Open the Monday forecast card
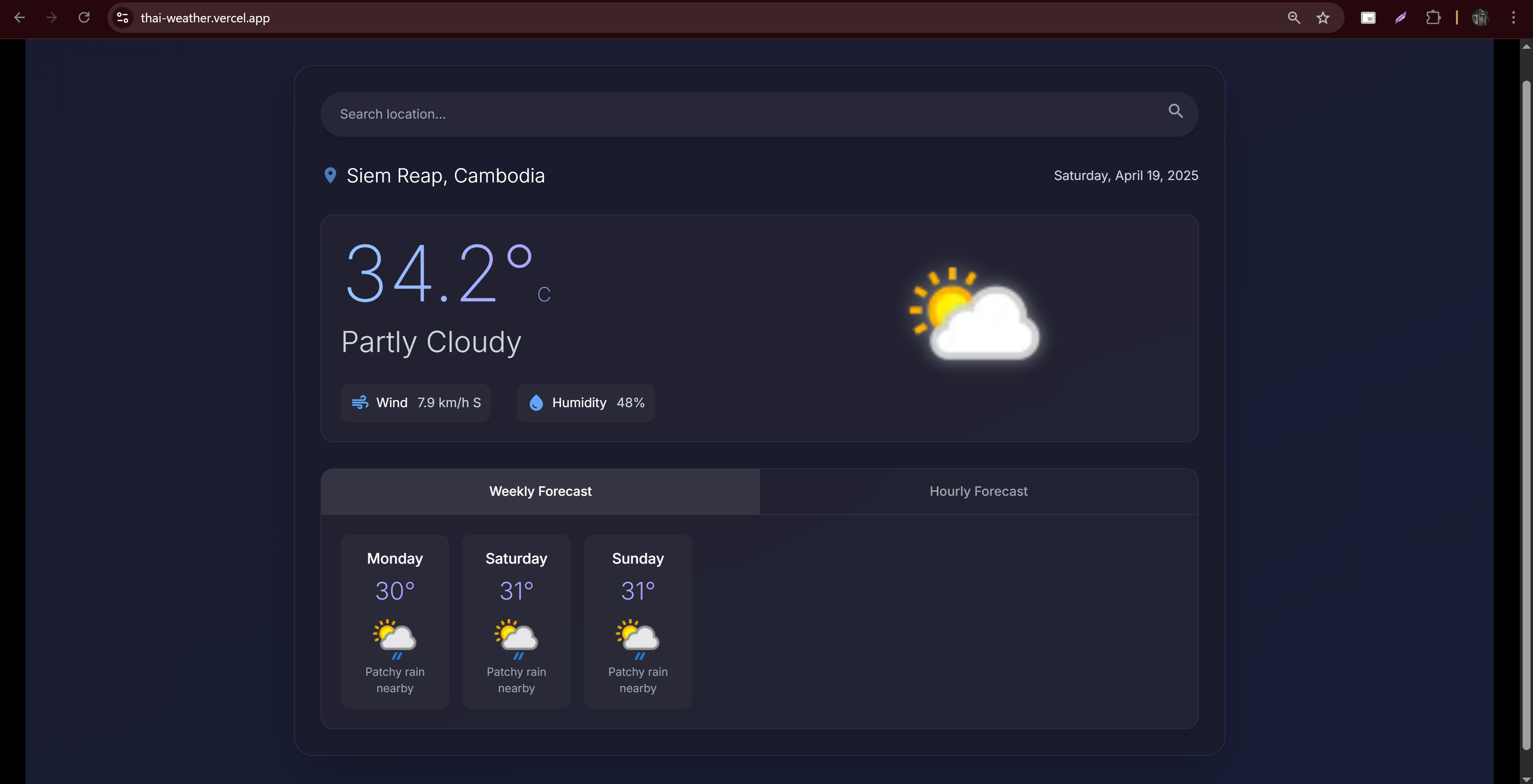1533x784 pixels. coord(395,621)
